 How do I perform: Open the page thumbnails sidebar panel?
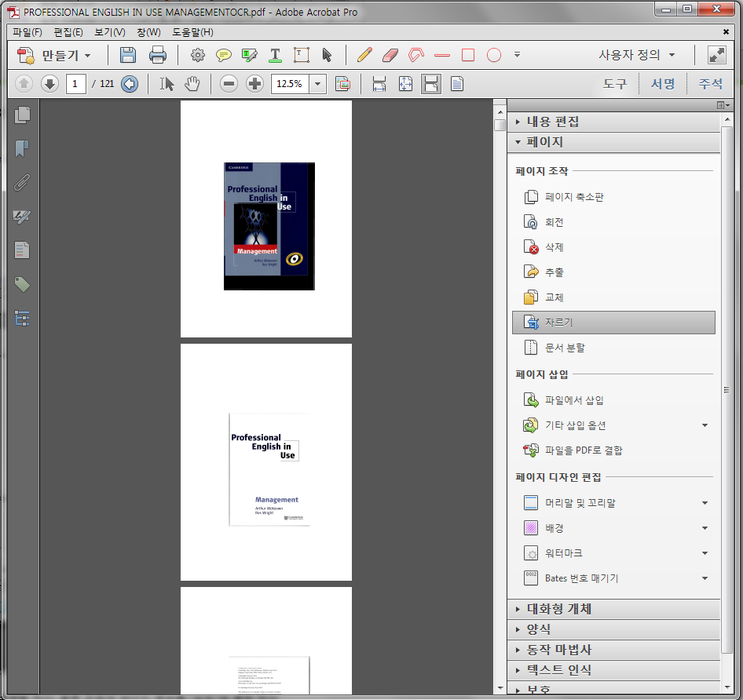click(x=22, y=115)
